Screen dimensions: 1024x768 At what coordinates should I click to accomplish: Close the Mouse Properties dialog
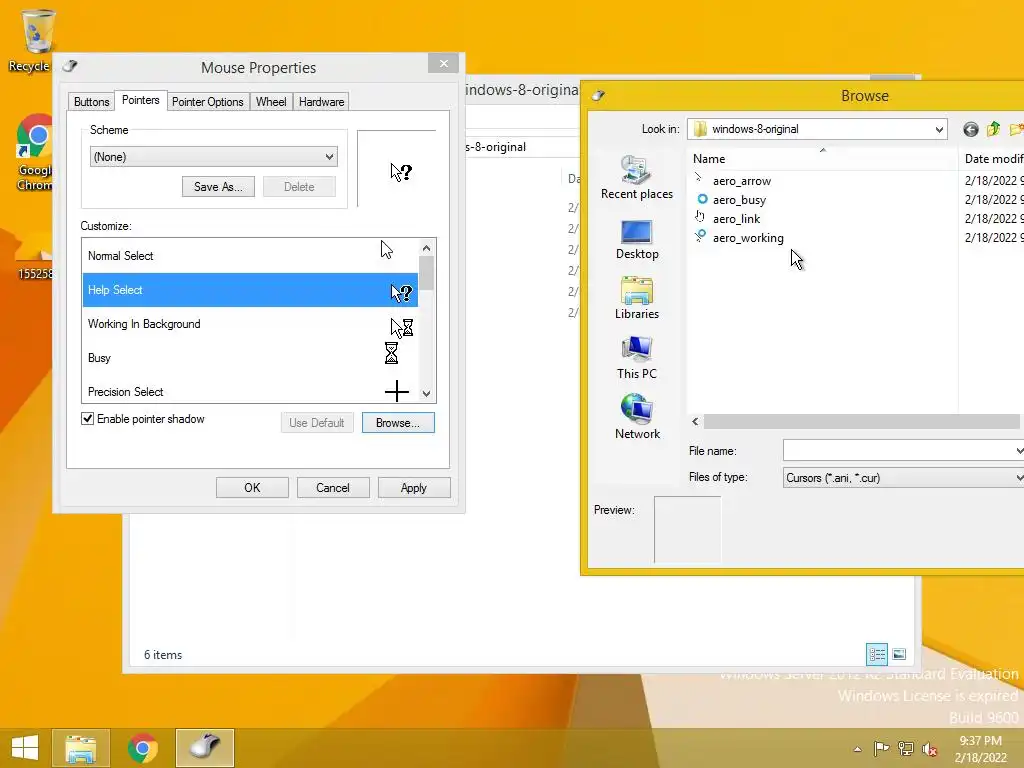click(x=444, y=63)
